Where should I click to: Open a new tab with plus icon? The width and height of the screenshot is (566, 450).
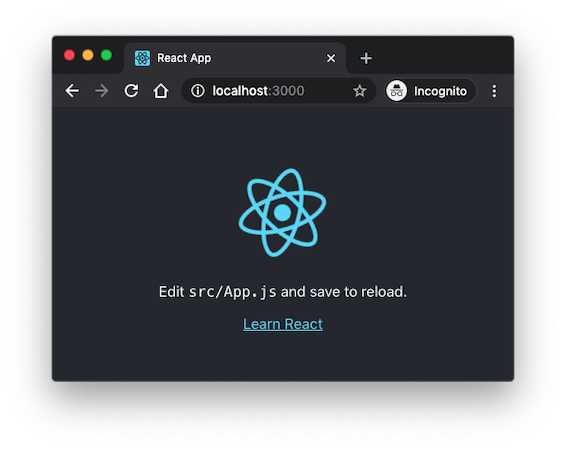[366, 58]
